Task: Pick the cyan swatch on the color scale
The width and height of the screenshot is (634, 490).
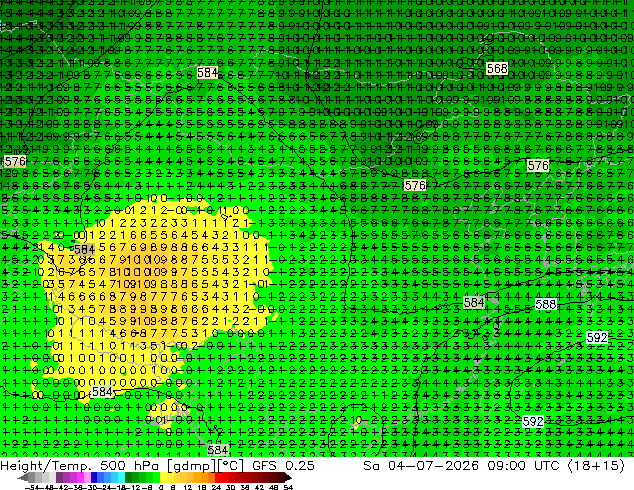Action: tap(121, 477)
